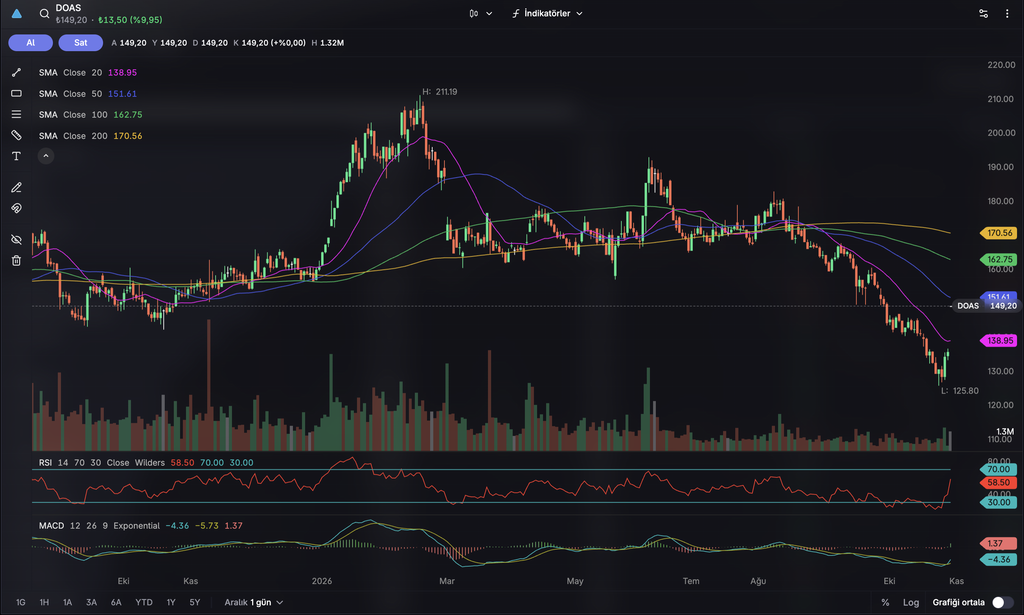
Task: Select the text annotation tool
Action: tap(16, 156)
